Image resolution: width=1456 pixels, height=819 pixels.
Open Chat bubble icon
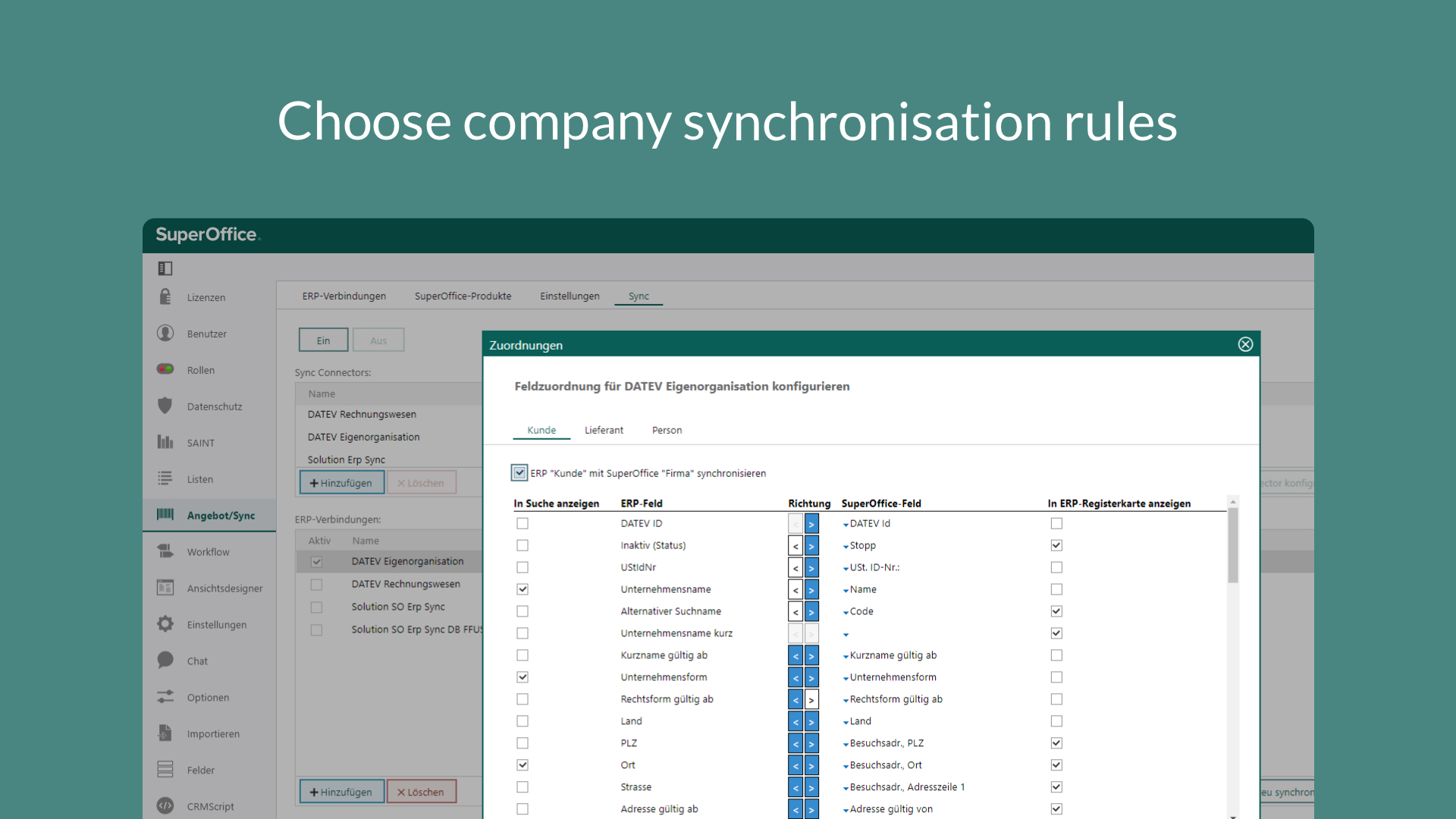tap(165, 661)
